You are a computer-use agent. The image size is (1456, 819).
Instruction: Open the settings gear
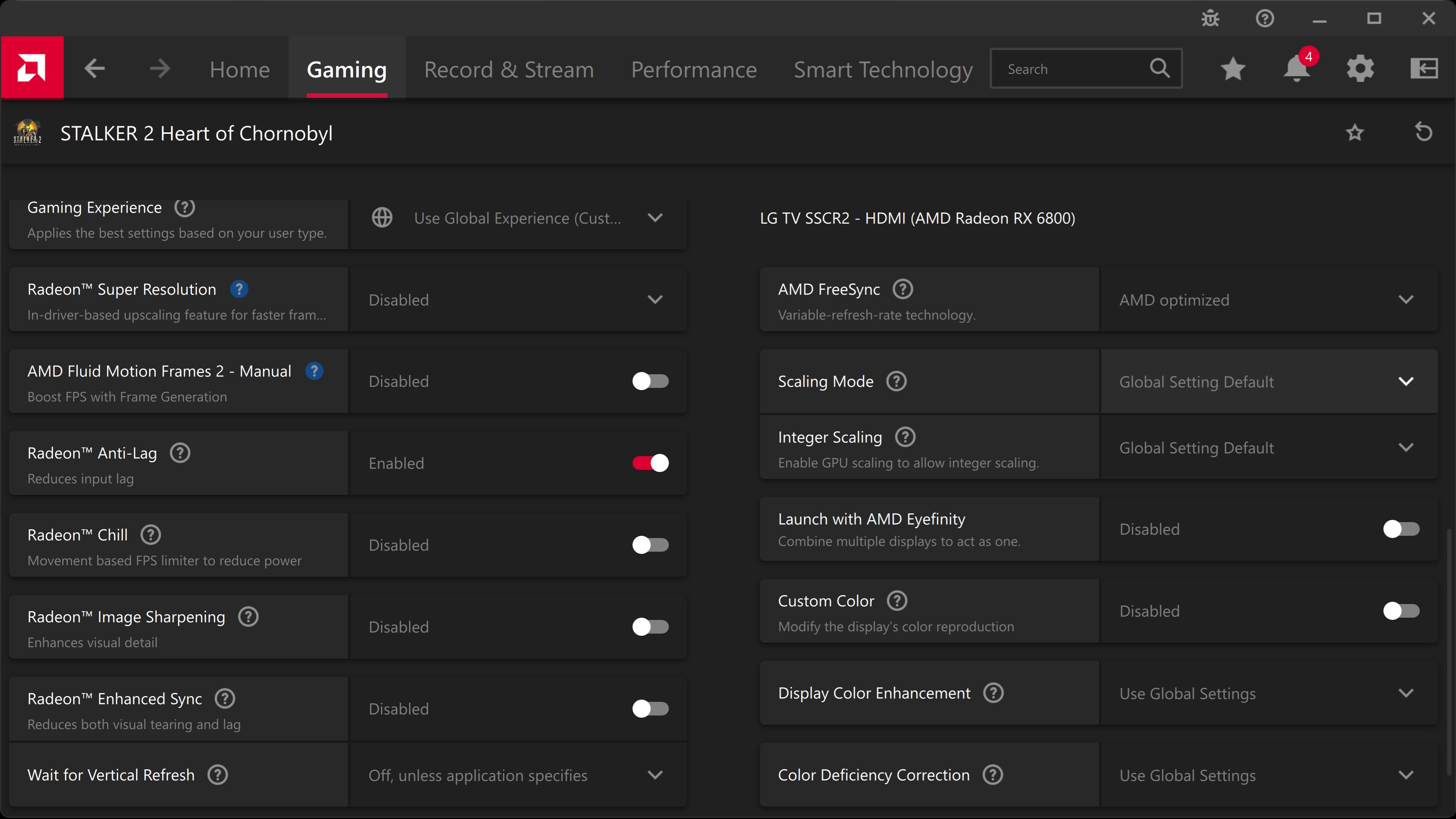tap(1360, 69)
